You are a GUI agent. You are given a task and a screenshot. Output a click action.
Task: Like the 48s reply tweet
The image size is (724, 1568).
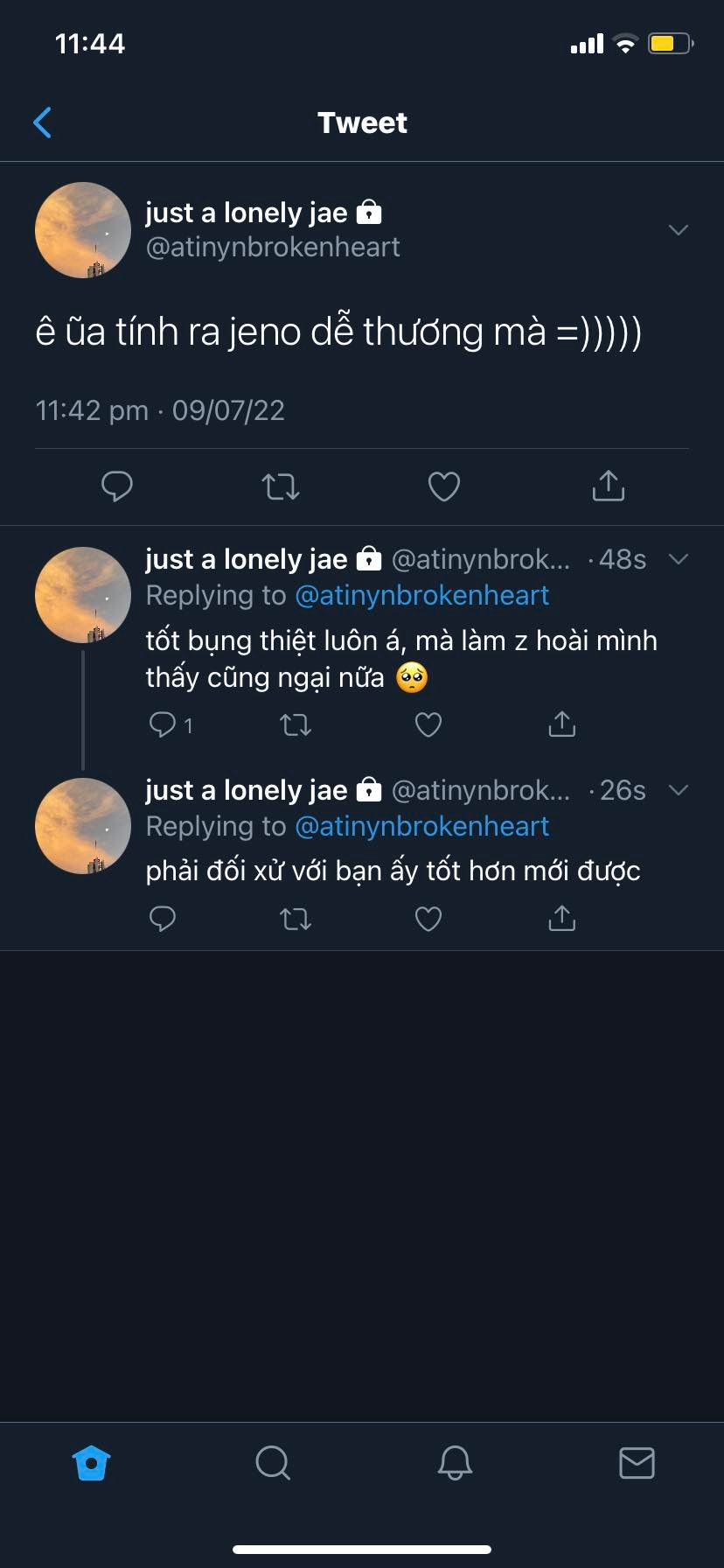click(428, 724)
